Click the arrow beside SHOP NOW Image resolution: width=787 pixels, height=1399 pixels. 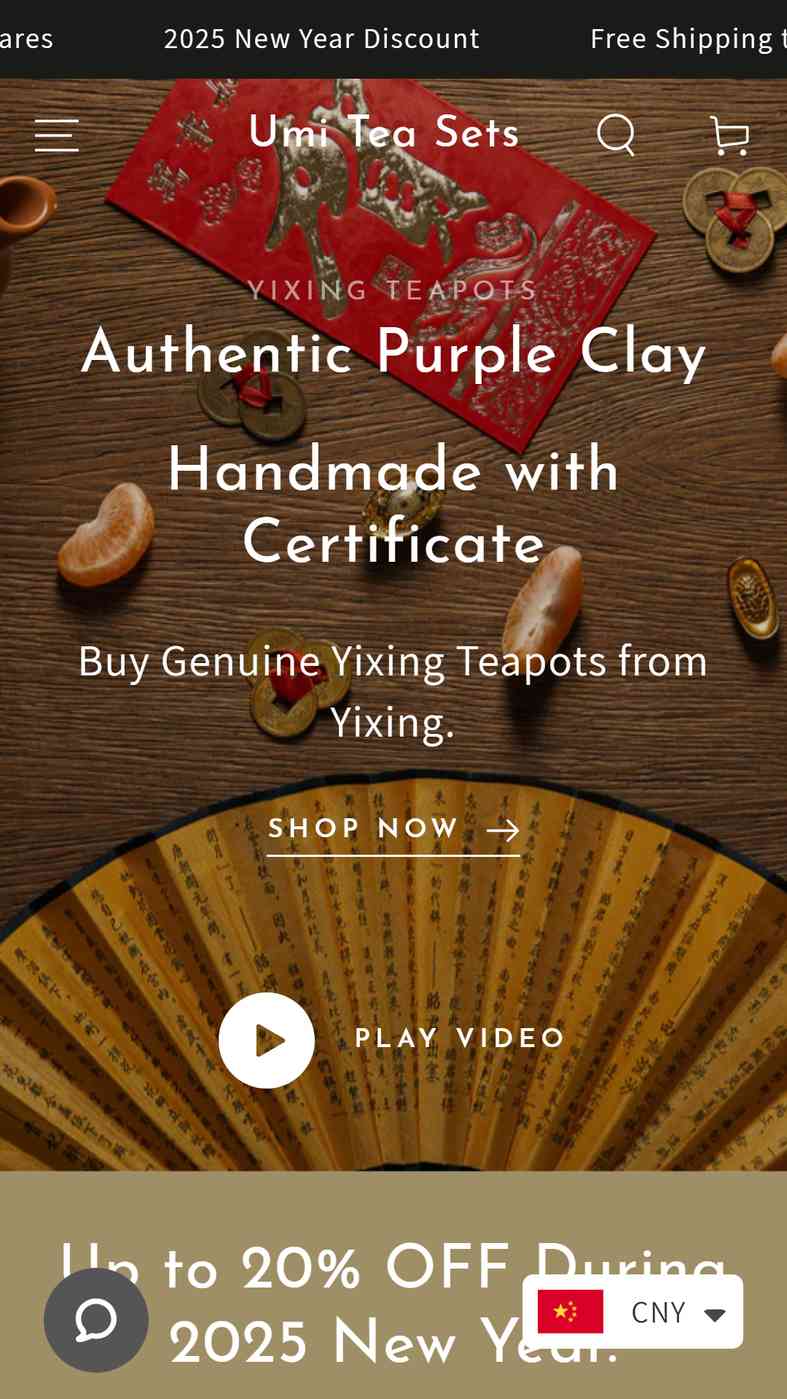click(x=503, y=829)
